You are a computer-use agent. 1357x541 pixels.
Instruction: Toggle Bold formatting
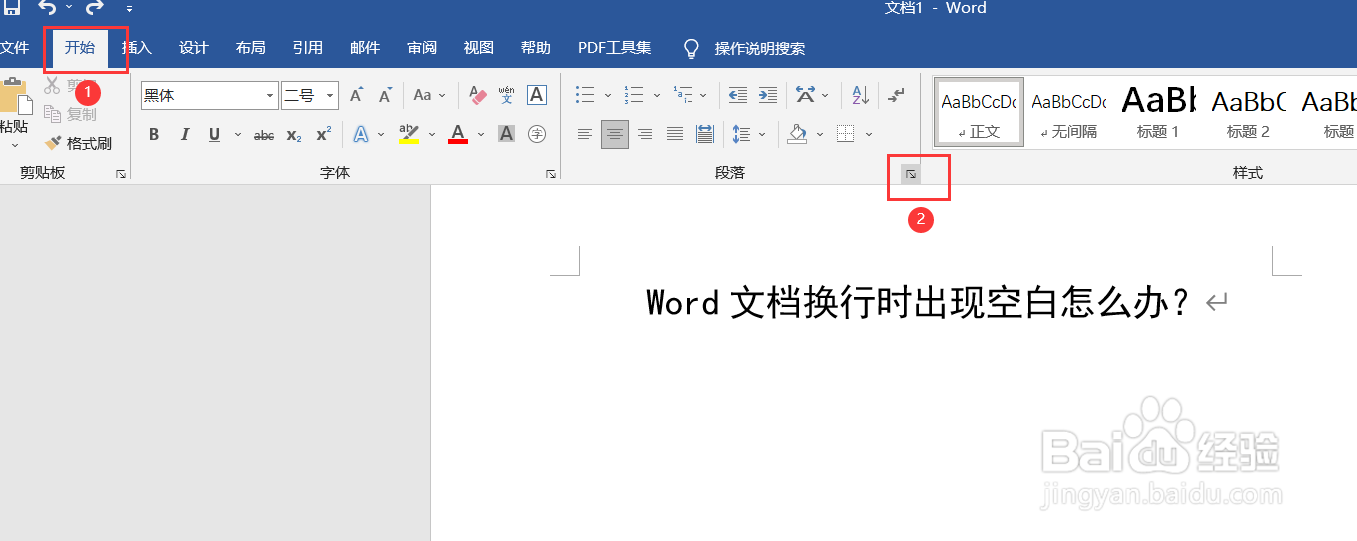pyautogui.click(x=154, y=134)
